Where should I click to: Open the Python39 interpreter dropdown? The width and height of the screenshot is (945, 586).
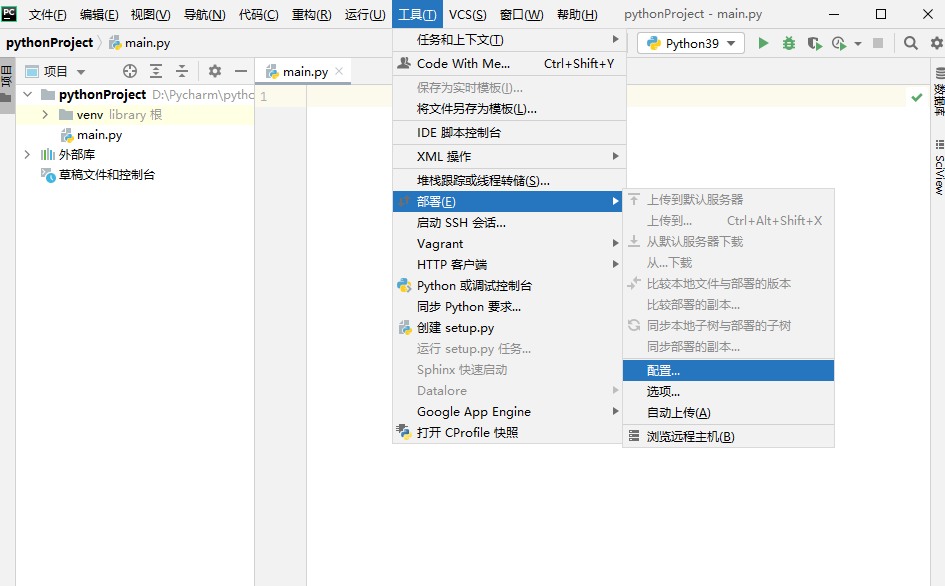(x=689, y=44)
